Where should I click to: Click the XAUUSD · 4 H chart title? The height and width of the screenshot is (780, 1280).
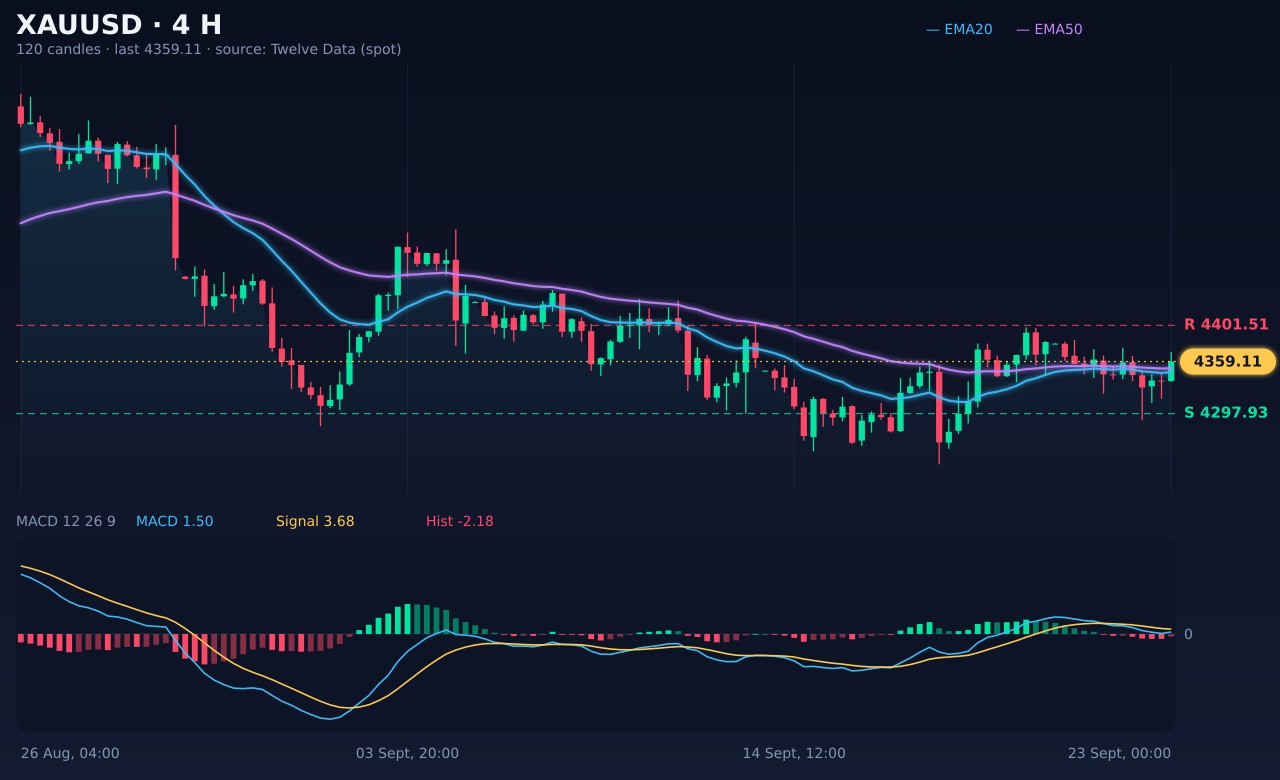coord(119,25)
